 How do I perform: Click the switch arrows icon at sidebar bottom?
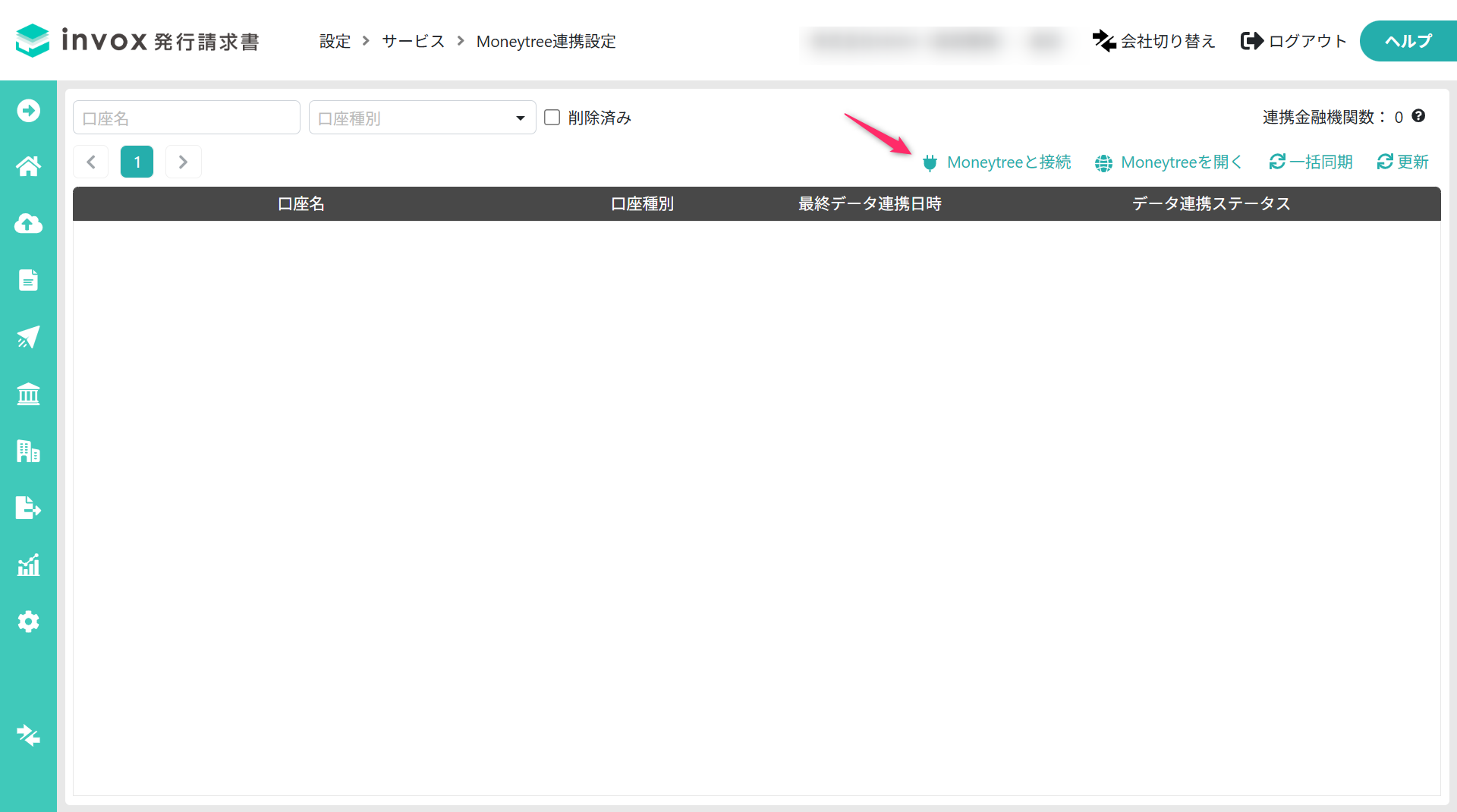tap(28, 735)
